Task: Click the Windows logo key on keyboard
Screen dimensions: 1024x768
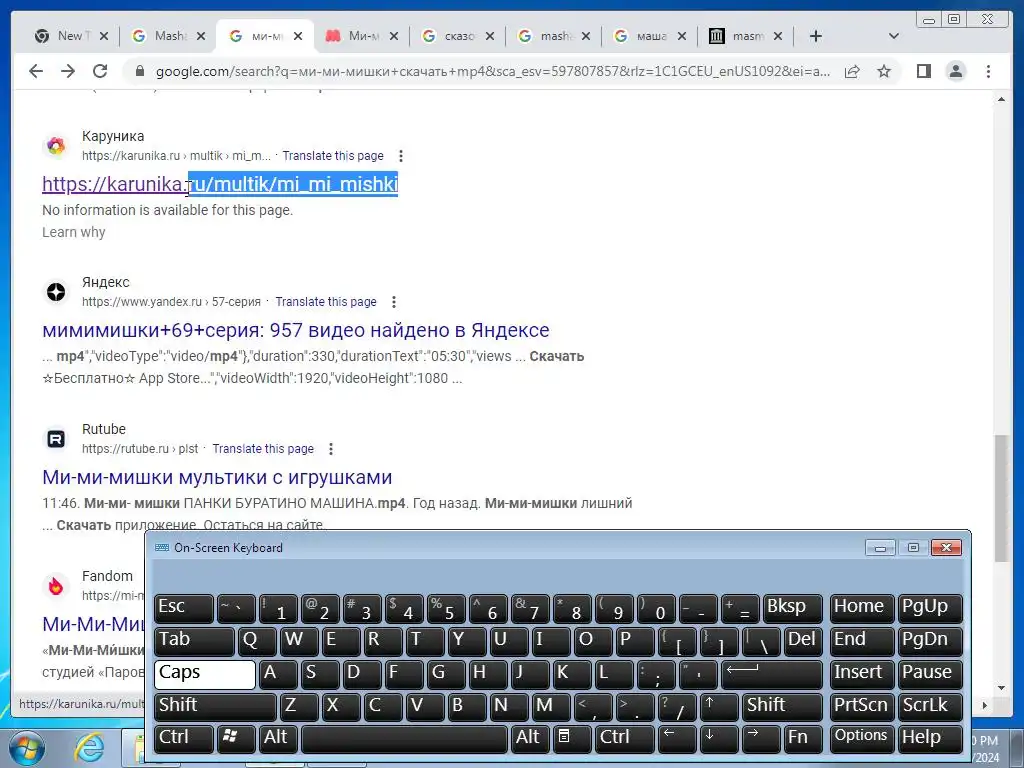Action: [x=236, y=739]
